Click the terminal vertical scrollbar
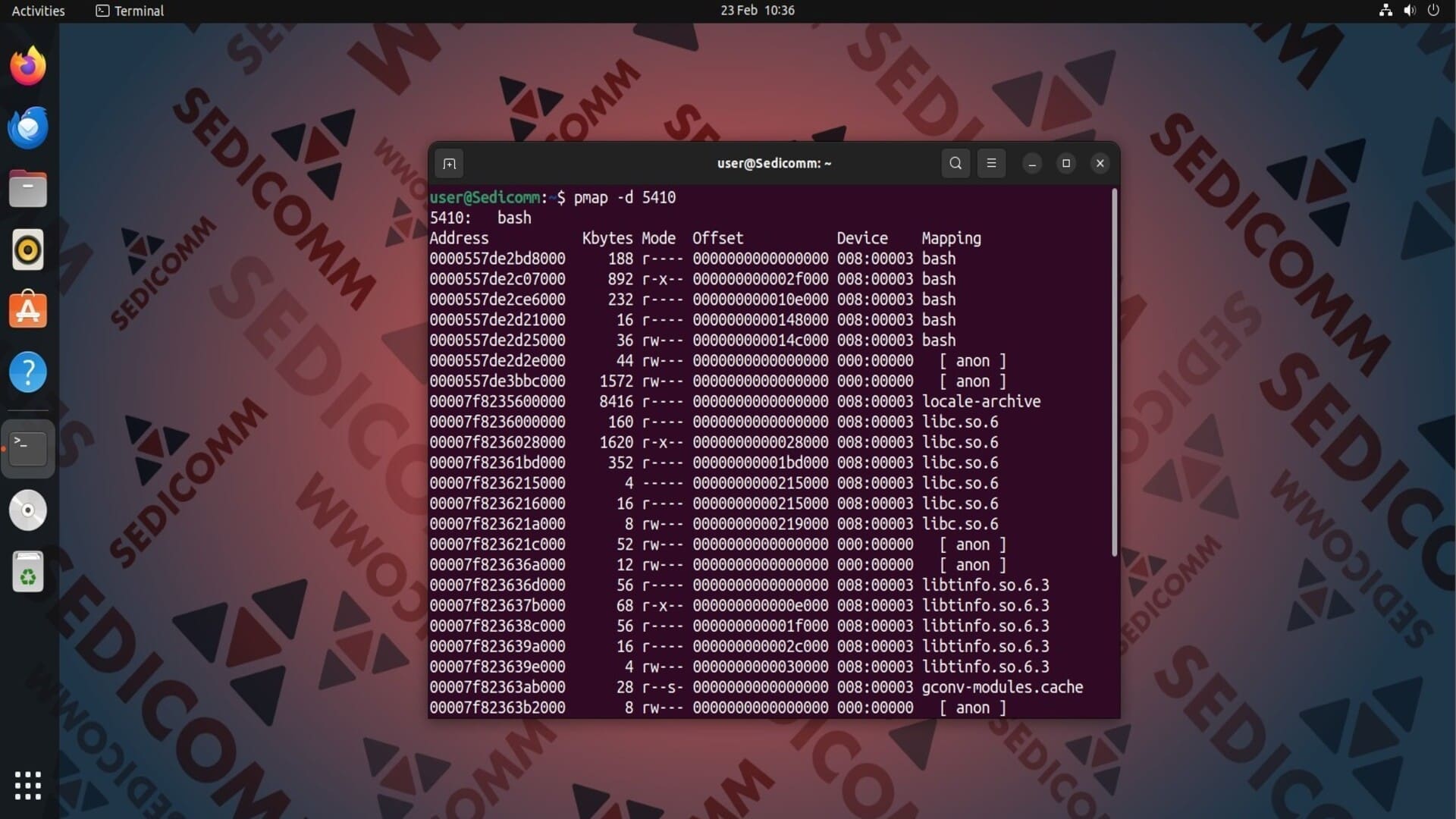1456x819 pixels. [x=1114, y=372]
